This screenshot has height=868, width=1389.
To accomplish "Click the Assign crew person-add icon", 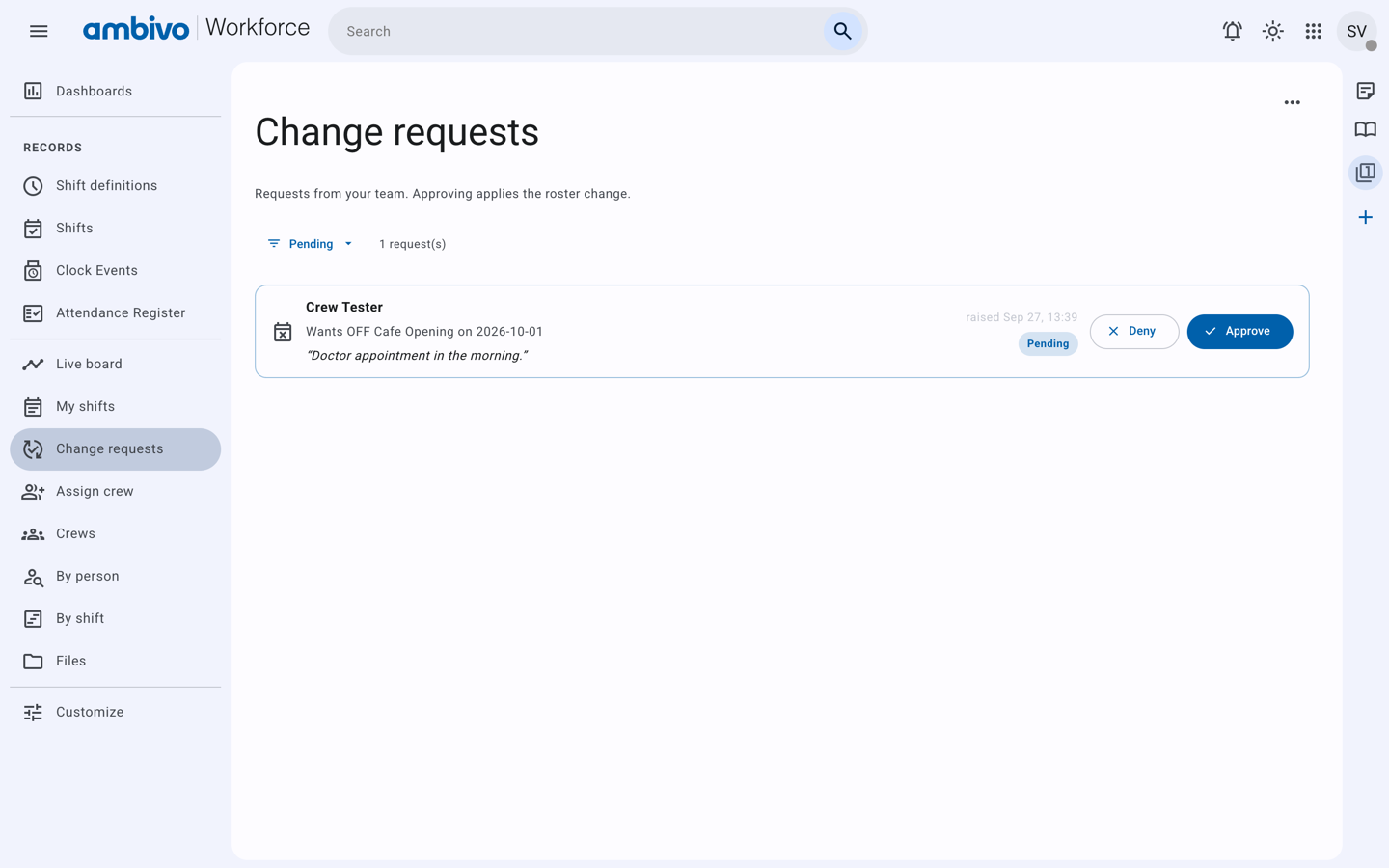I will point(33,491).
